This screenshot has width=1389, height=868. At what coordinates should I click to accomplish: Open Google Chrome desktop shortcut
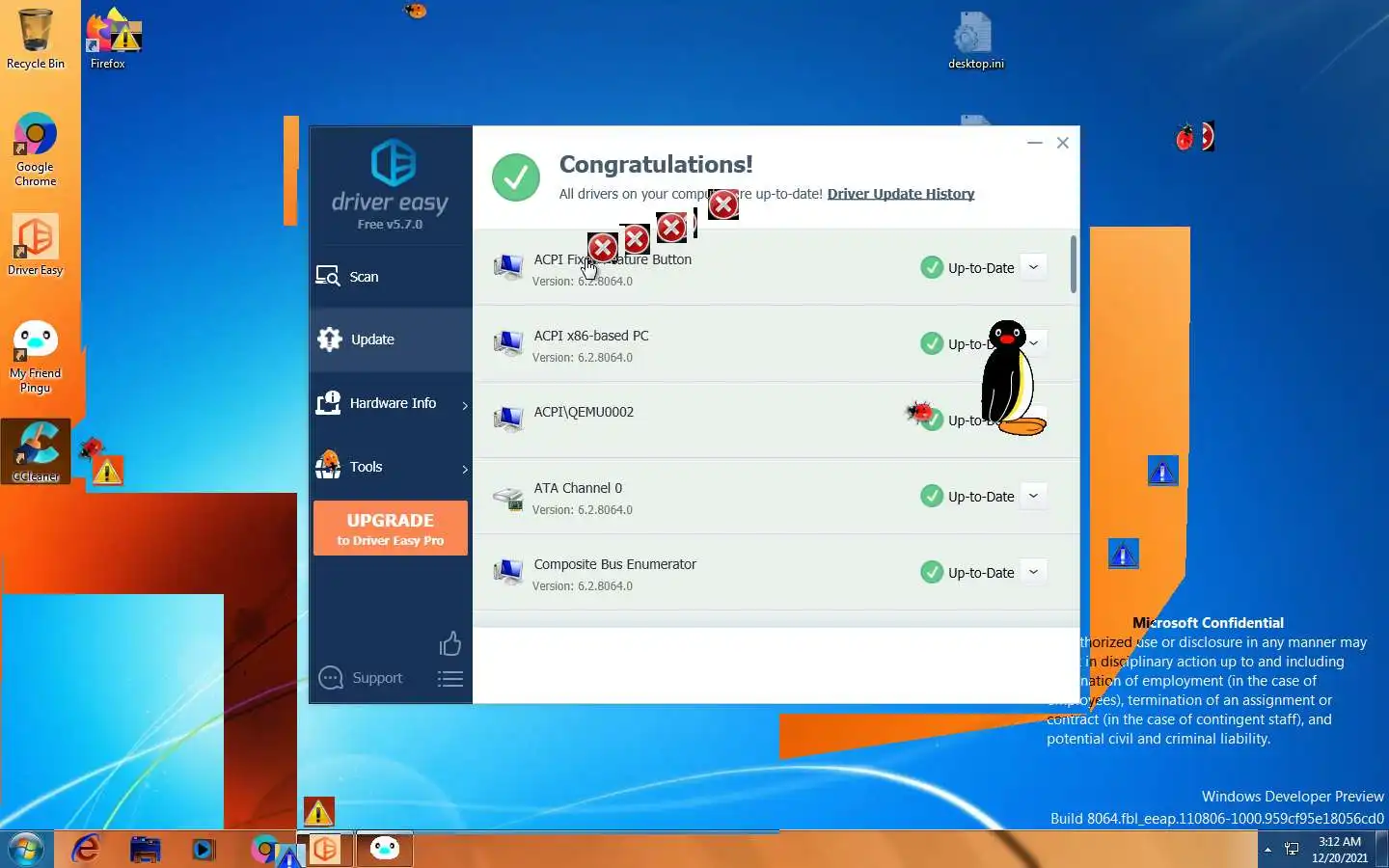[x=36, y=149]
